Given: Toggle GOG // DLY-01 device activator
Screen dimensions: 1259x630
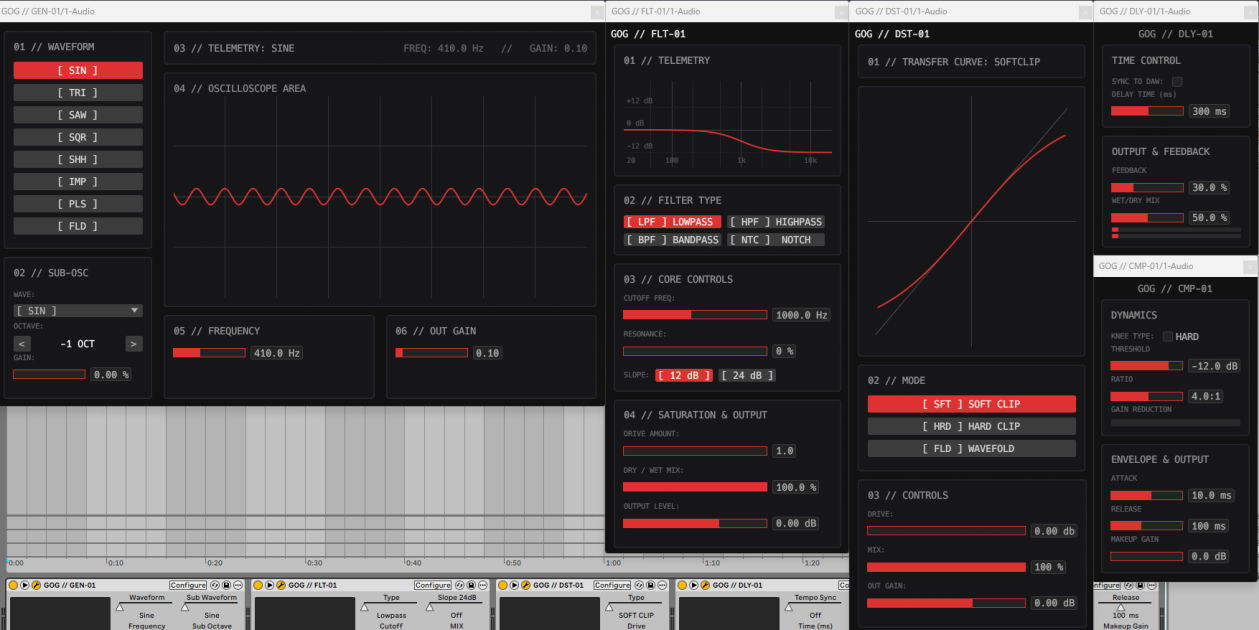Looking at the screenshot, I should 682,585.
